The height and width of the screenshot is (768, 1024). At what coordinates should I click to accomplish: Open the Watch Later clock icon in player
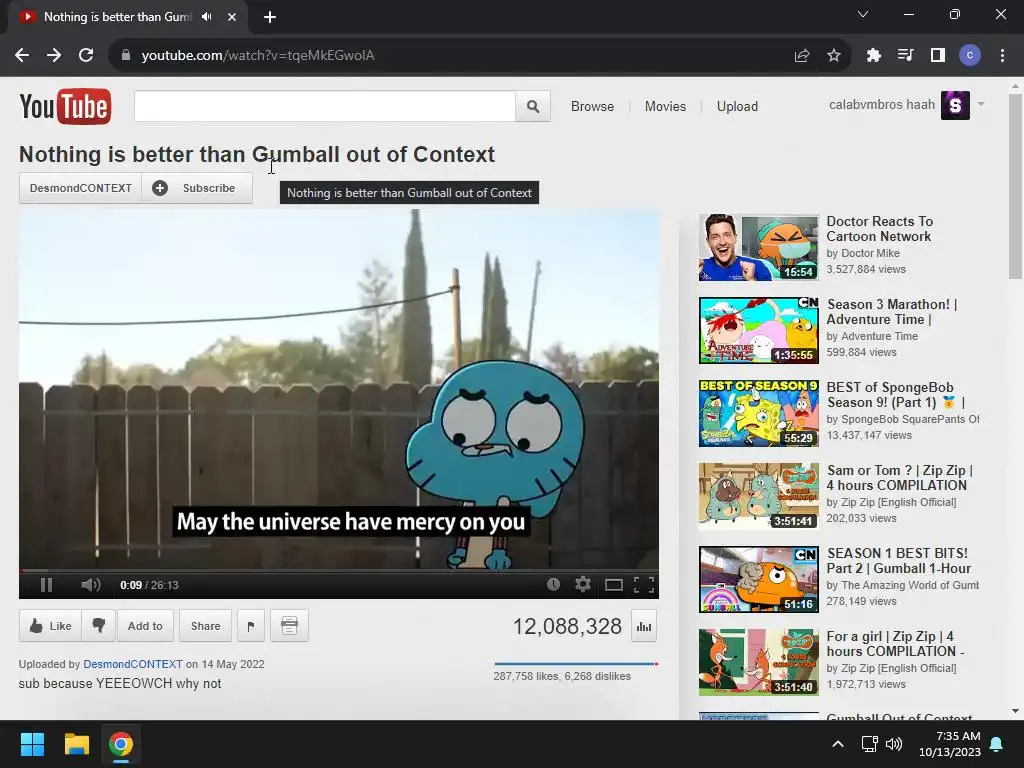pyautogui.click(x=553, y=584)
